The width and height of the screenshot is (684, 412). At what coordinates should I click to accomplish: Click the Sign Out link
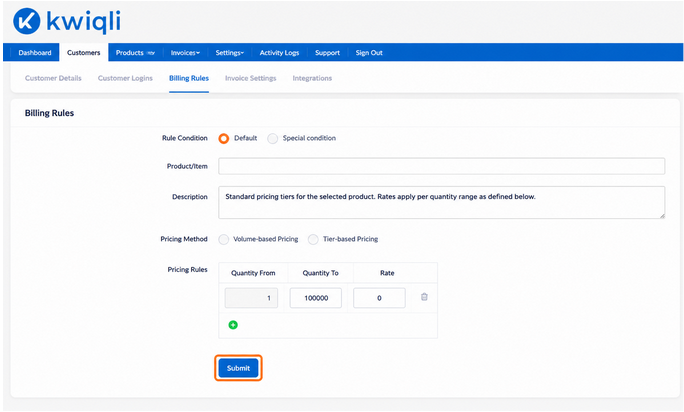(369, 52)
